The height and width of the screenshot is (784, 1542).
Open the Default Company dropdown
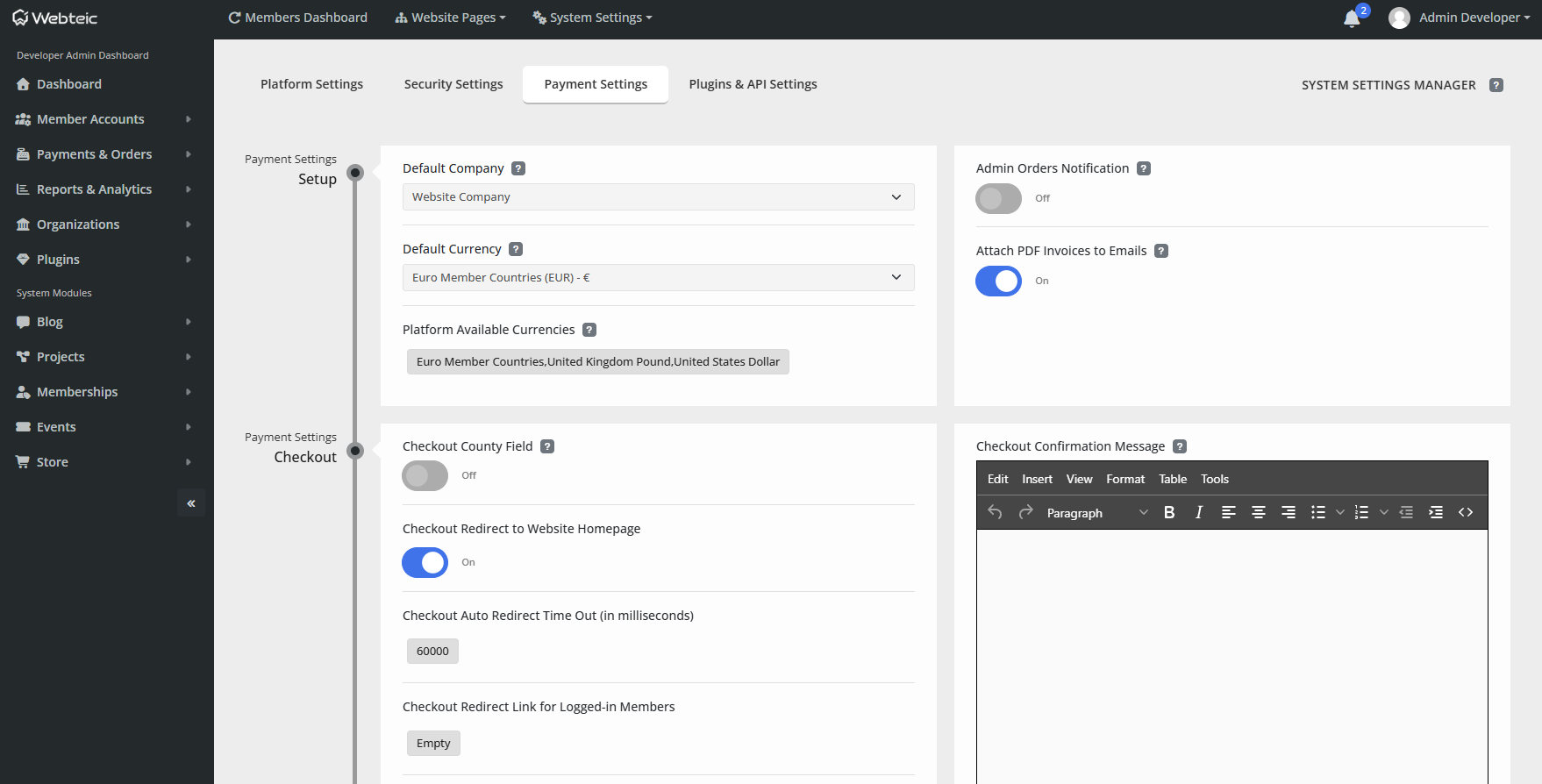[658, 197]
